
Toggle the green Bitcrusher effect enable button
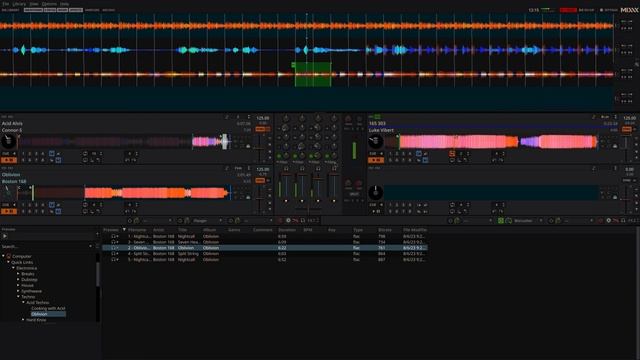click(x=501, y=220)
